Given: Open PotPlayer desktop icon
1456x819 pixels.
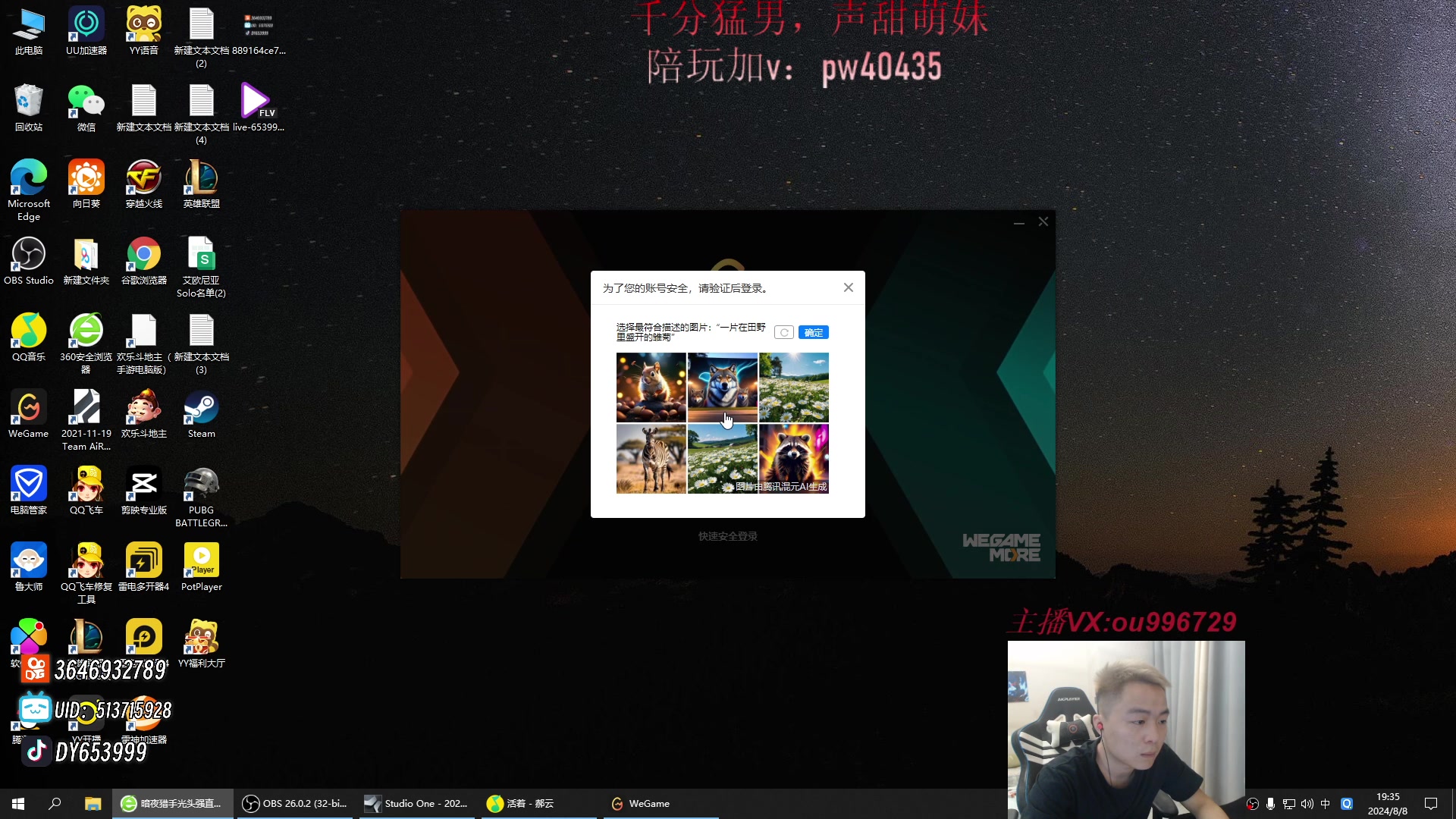Looking at the screenshot, I should coord(202,568).
